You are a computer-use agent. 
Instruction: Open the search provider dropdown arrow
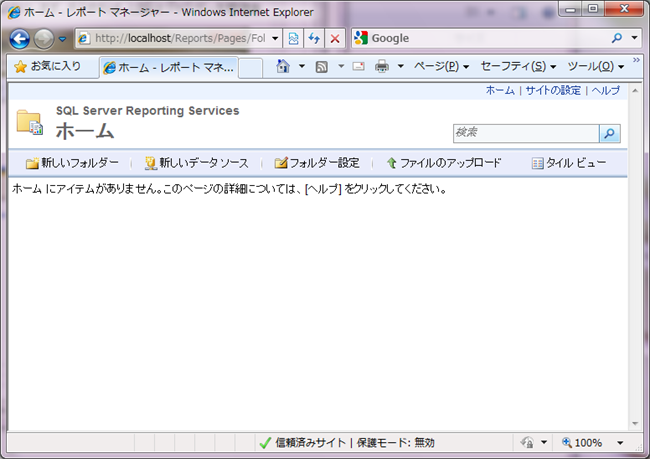point(635,38)
